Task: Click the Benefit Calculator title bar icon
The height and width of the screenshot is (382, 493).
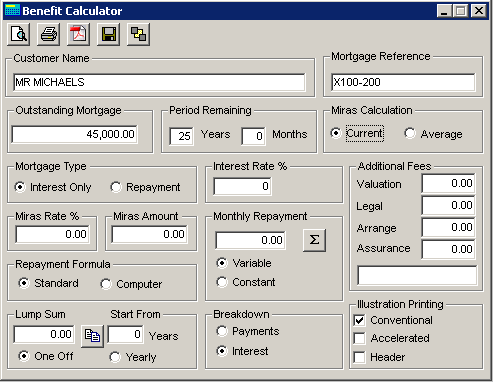Action: pos(12,11)
